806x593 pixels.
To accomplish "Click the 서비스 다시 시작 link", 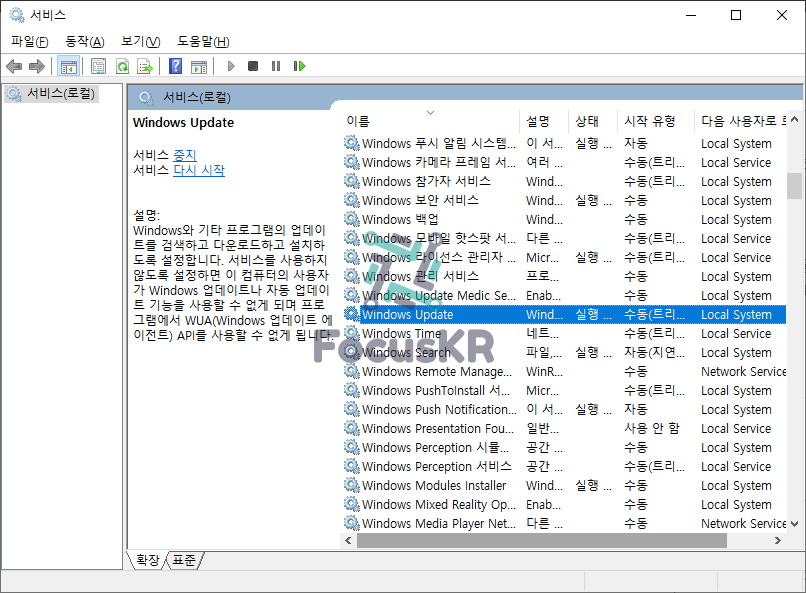I will [199, 170].
